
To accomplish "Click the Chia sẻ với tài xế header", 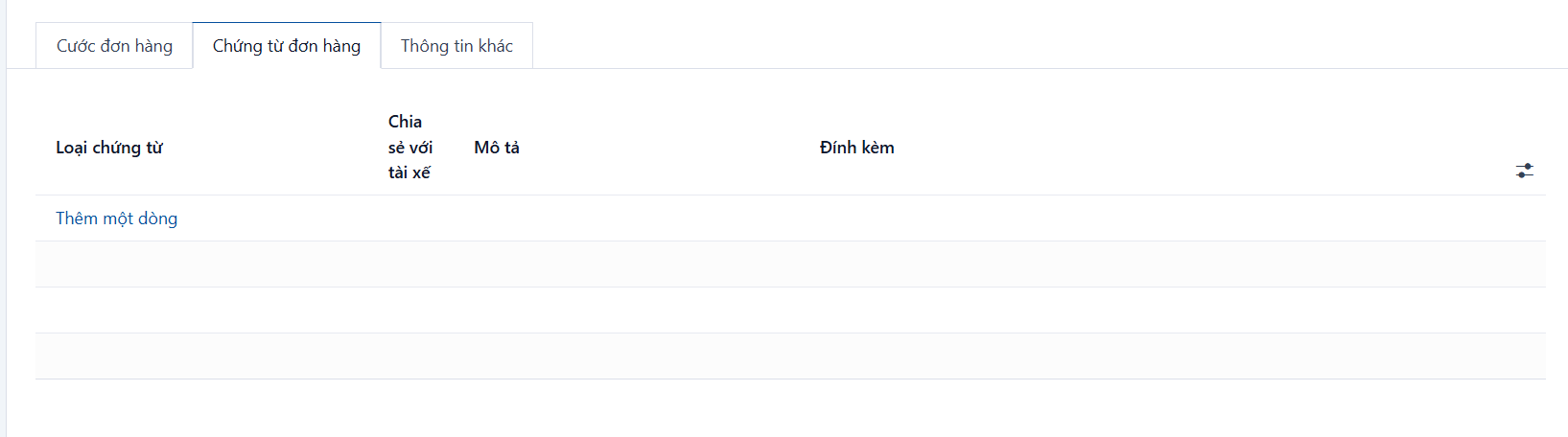I will pos(410,147).
